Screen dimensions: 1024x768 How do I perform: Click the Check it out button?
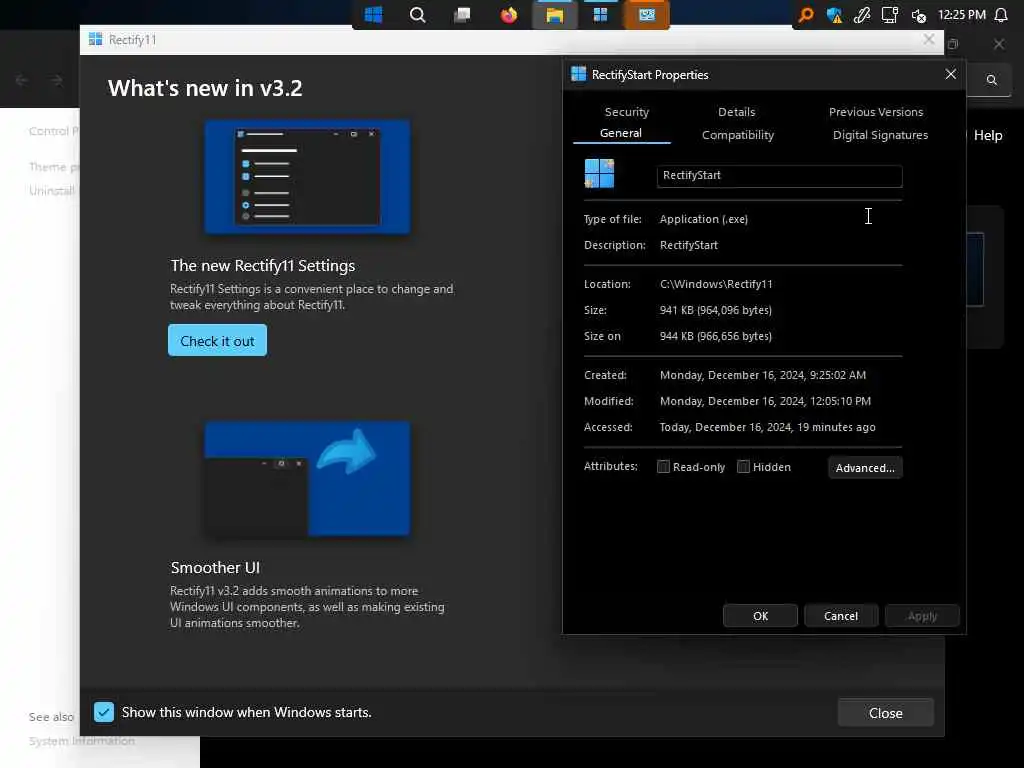pos(217,340)
